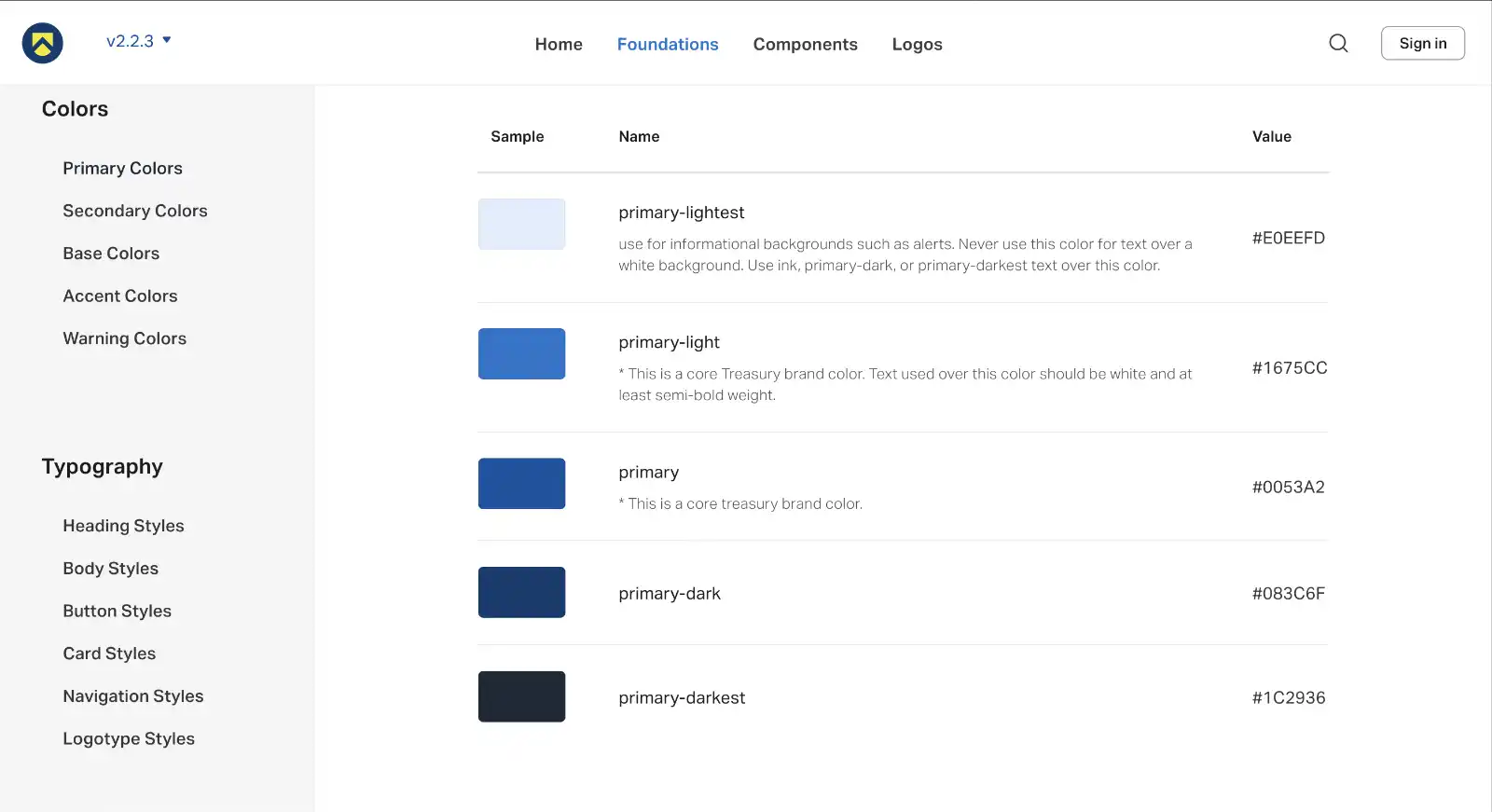Viewport: 1492px width, 812px height.
Task: Click the primary-lightest color swatch
Action: tap(521, 224)
